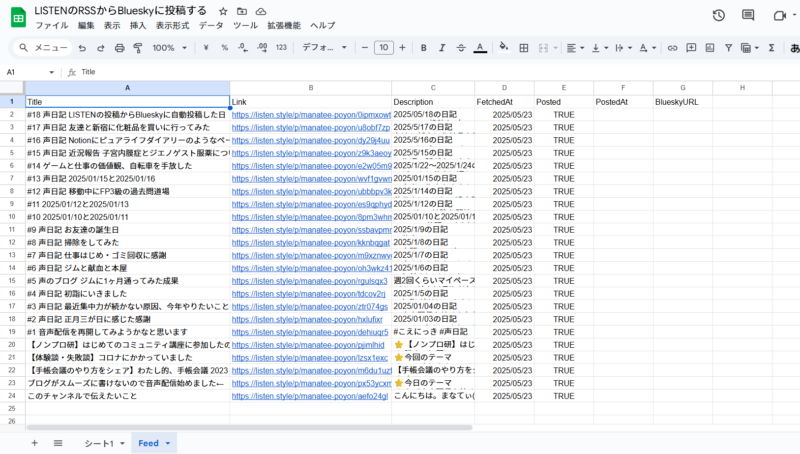Toggle italic formatting
This screenshot has height=454, width=800.
tap(442, 47)
